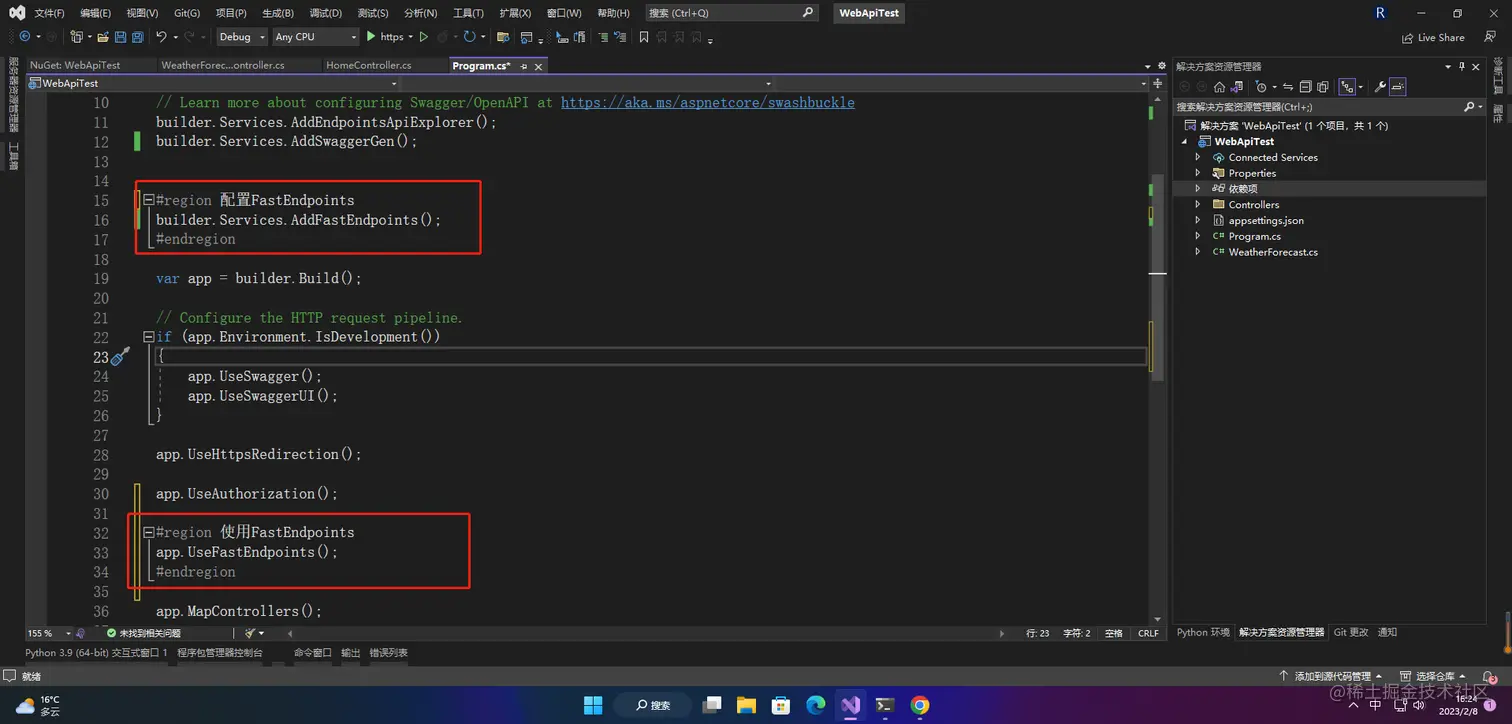The height and width of the screenshot is (724, 1512).
Task: Click the Open File folder icon
Action: [x=103, y=37]
